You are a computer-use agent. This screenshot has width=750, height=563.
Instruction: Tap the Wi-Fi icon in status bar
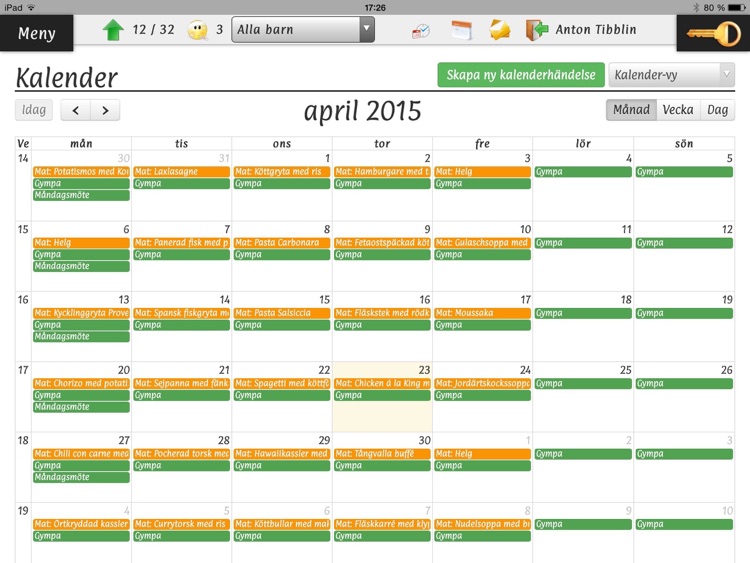pos(32,7)
